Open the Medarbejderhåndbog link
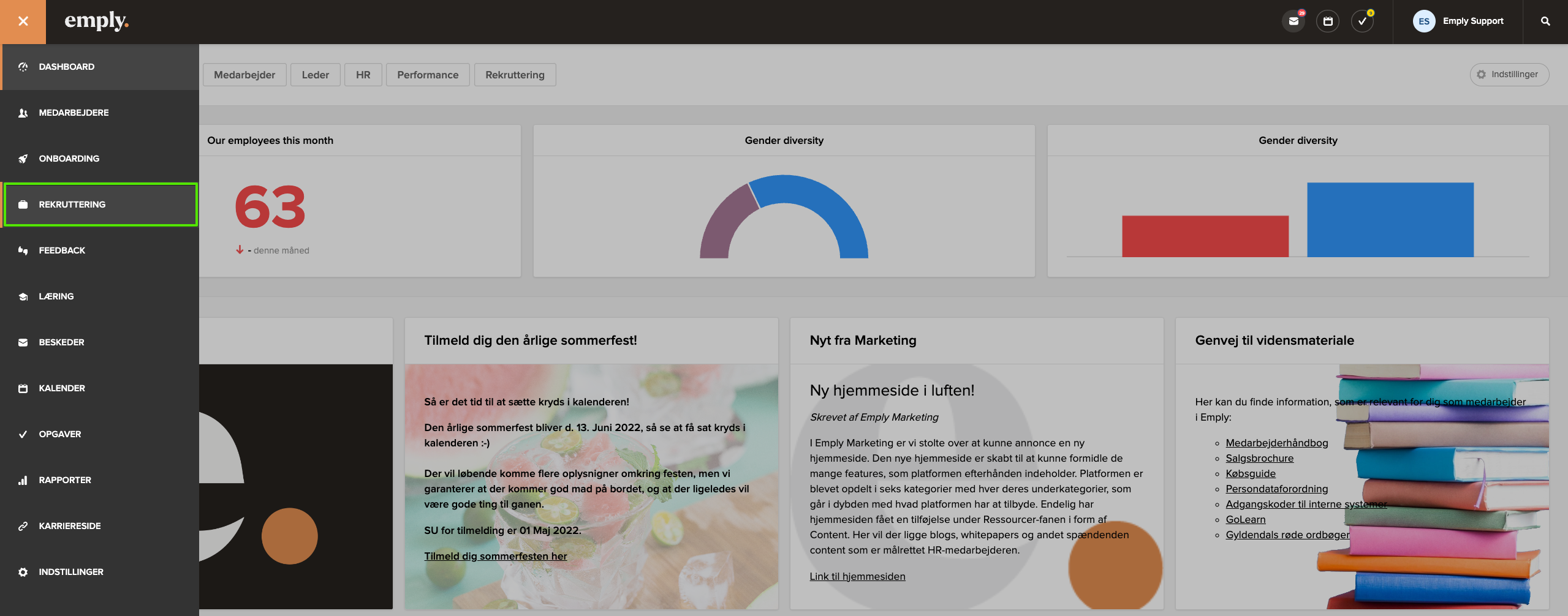 click(1276, 443)
